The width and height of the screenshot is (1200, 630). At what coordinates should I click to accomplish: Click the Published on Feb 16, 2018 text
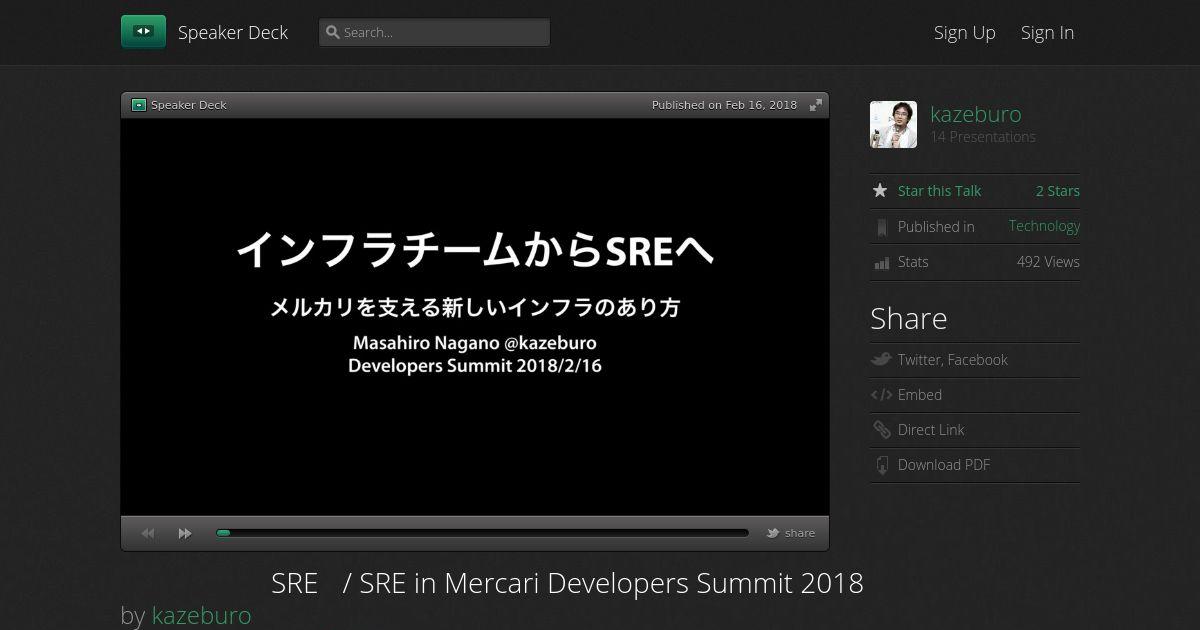724,105
